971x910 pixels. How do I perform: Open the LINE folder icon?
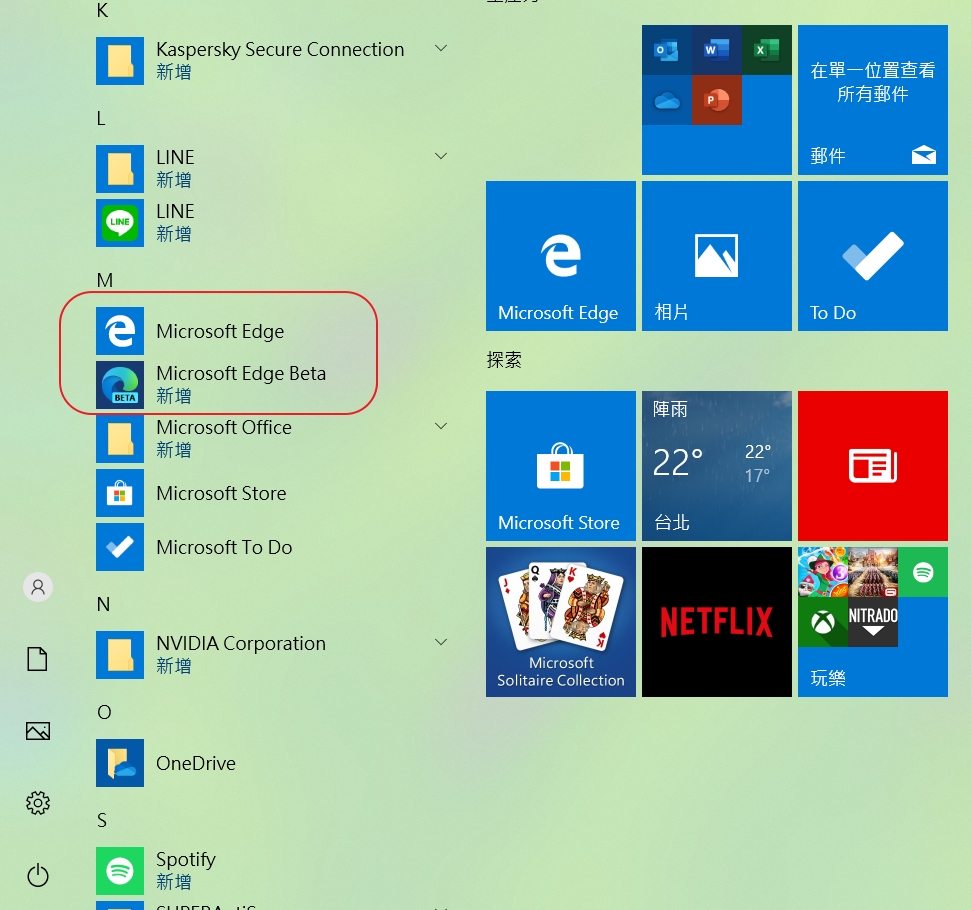(120, 168)
